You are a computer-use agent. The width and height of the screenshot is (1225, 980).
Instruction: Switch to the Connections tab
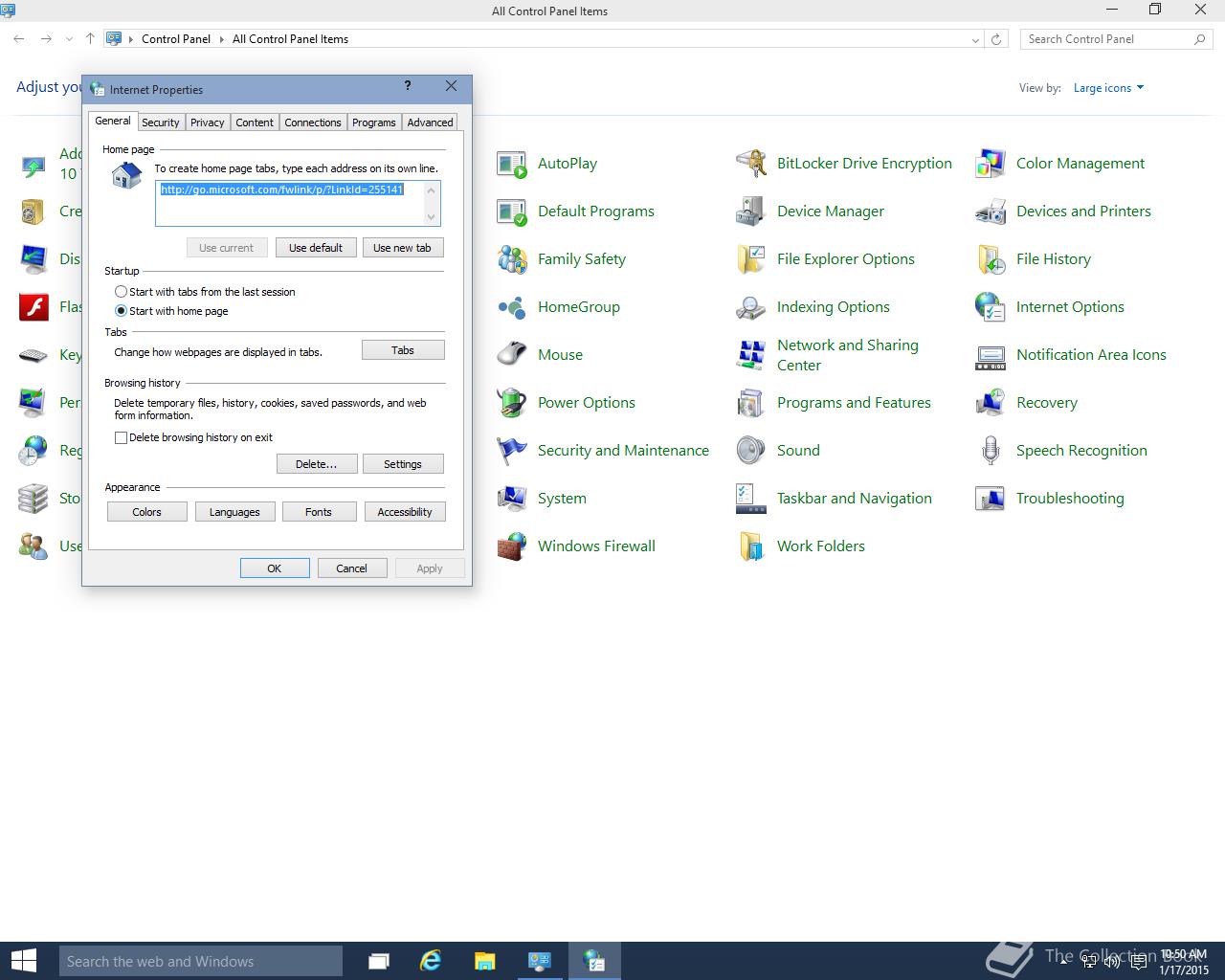[x=313, y=122]
